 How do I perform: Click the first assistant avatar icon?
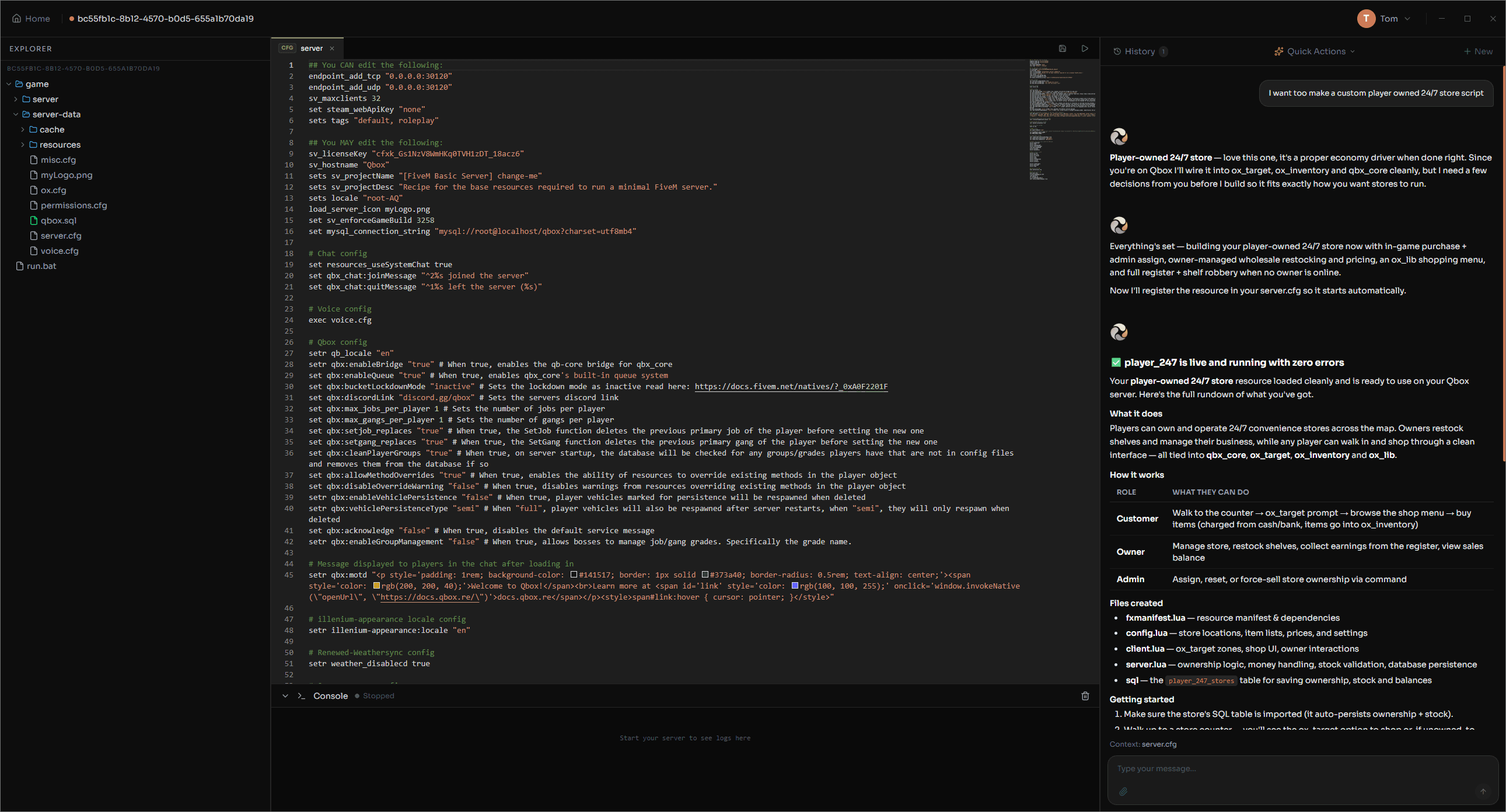1119,137
